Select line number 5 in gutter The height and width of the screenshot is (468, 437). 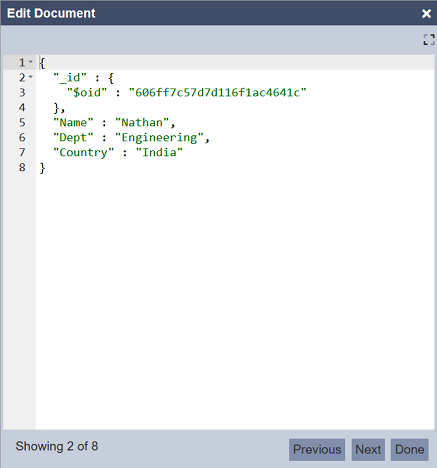tap(22, 122)
